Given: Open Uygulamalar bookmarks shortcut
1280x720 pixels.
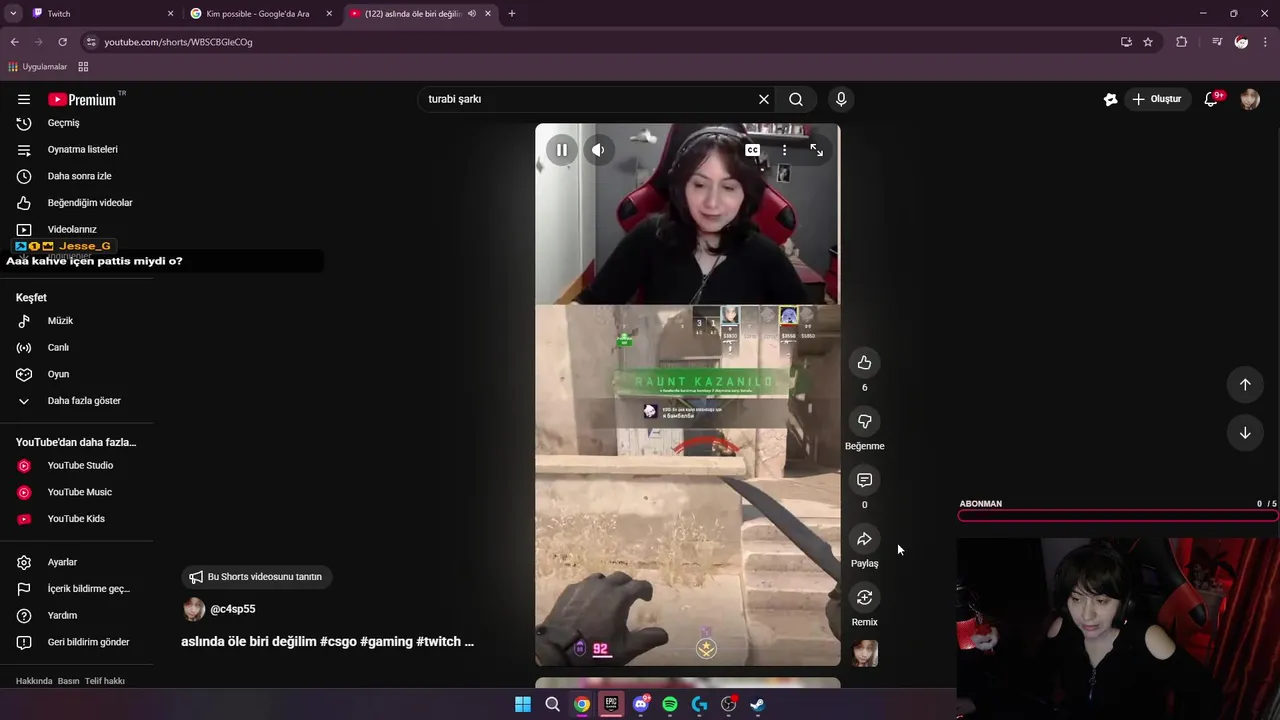Looking at the screenshot, I should [x=37, y=67].
